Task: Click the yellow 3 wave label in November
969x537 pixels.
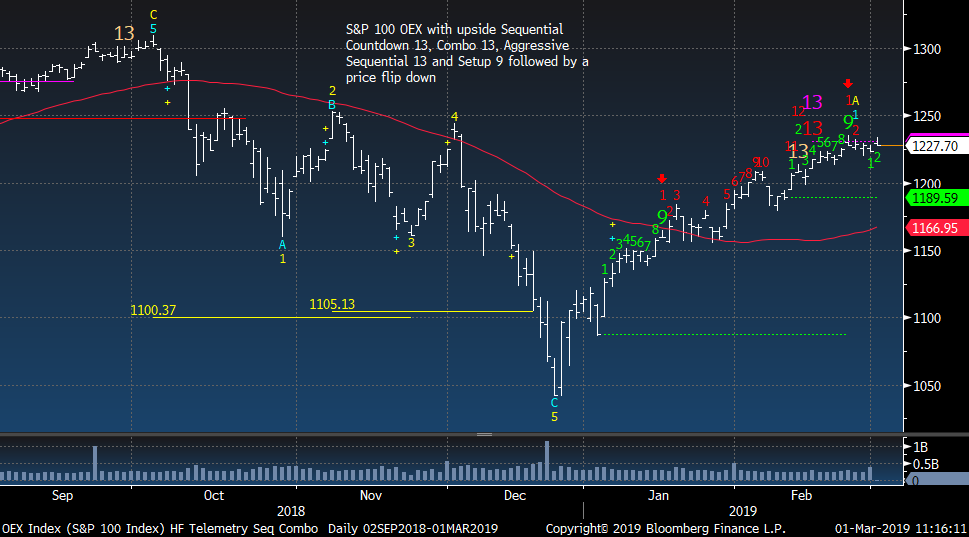Action: (x=411, y=243)
